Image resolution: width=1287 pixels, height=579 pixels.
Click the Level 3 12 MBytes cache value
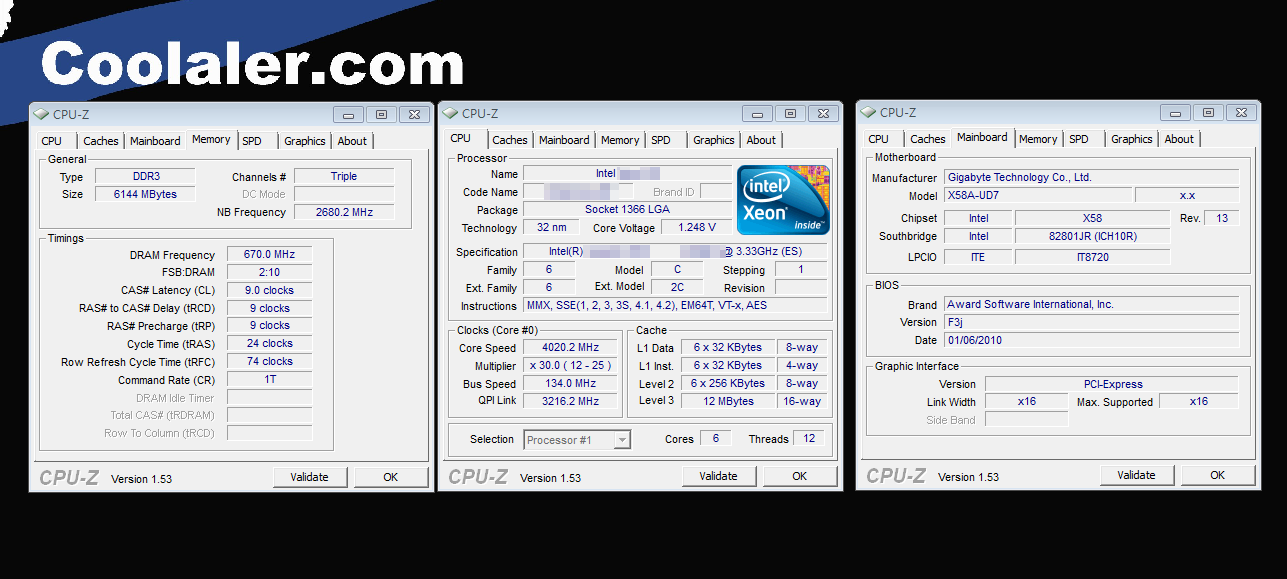coord(728,401)
